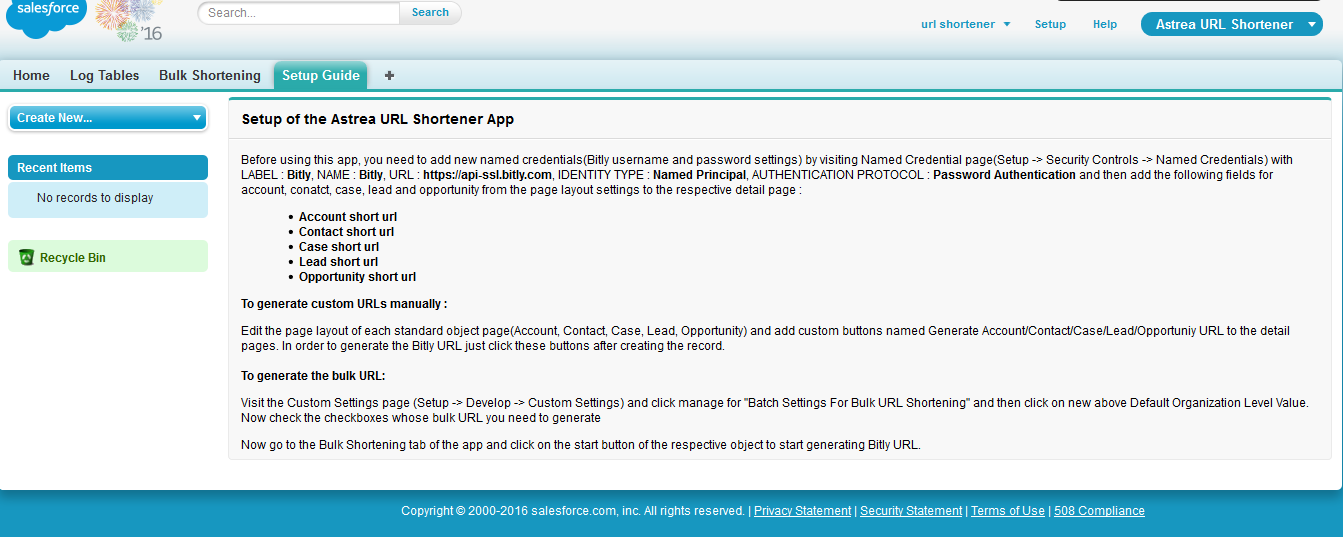Select the Setup Guide tab
Viewport: 1343px width, 537px height.
click(x=320, y=76)
